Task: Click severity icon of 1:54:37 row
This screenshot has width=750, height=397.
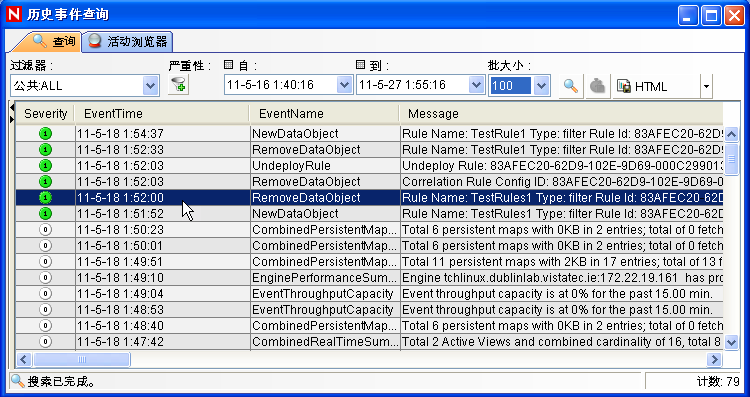Action: point(45,134)
